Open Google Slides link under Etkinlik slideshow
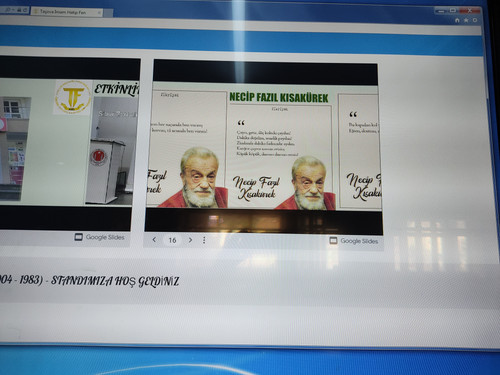This screenshot has width=500, height=375. (x=99, y=237)
